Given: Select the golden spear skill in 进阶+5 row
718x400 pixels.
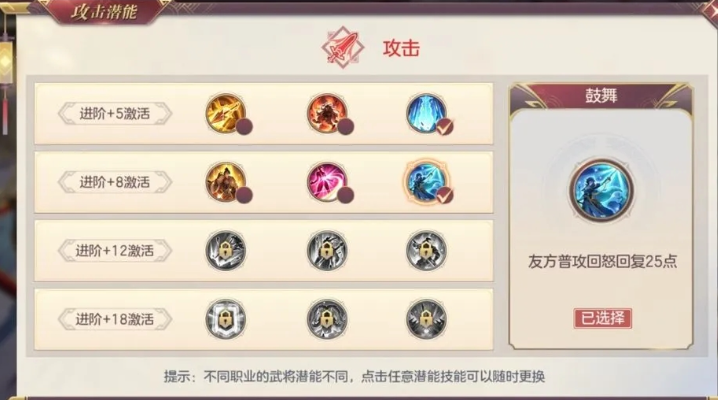Looking at the screenshot, I should pyautogui.click(x=226, y=113).
